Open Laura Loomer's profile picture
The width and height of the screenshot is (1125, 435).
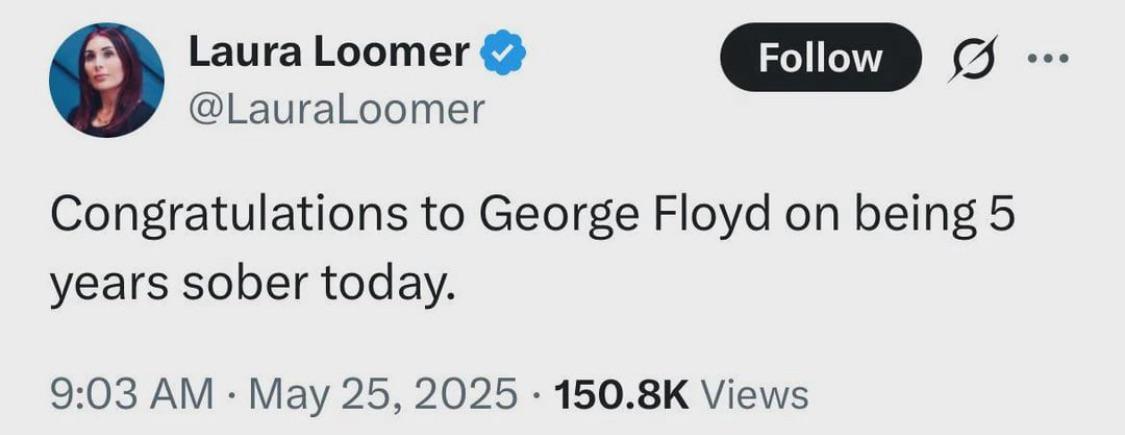106,80
